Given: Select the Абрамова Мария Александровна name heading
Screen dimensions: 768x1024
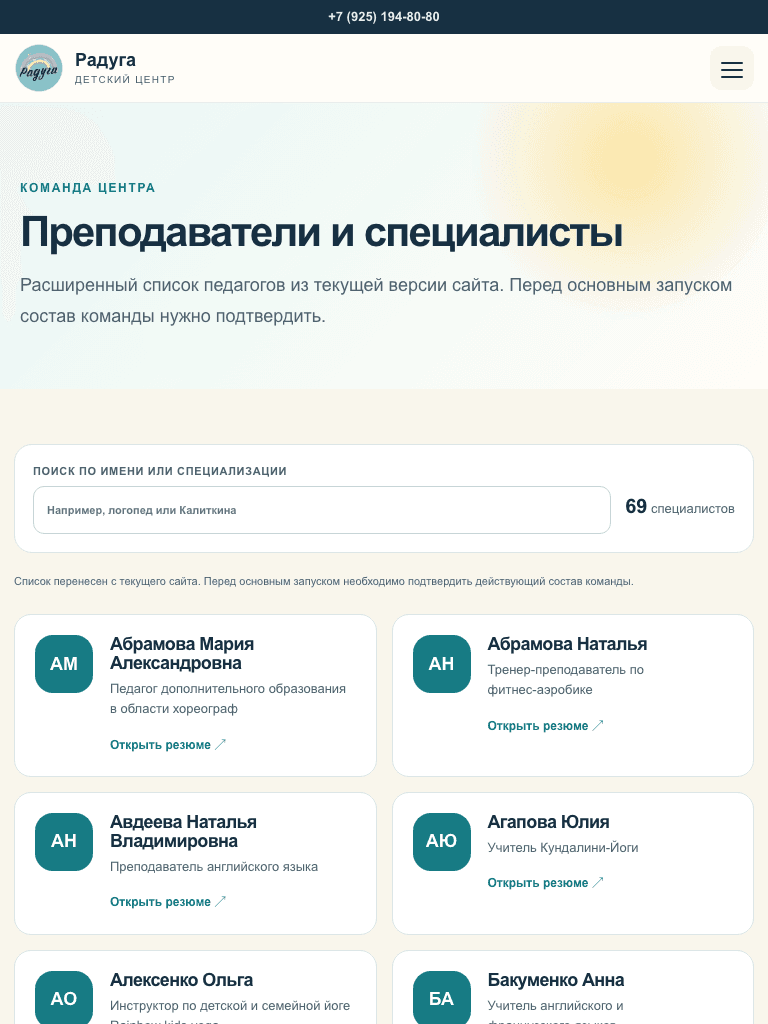Looking at the screenshot, I should [x=182, y=653].
